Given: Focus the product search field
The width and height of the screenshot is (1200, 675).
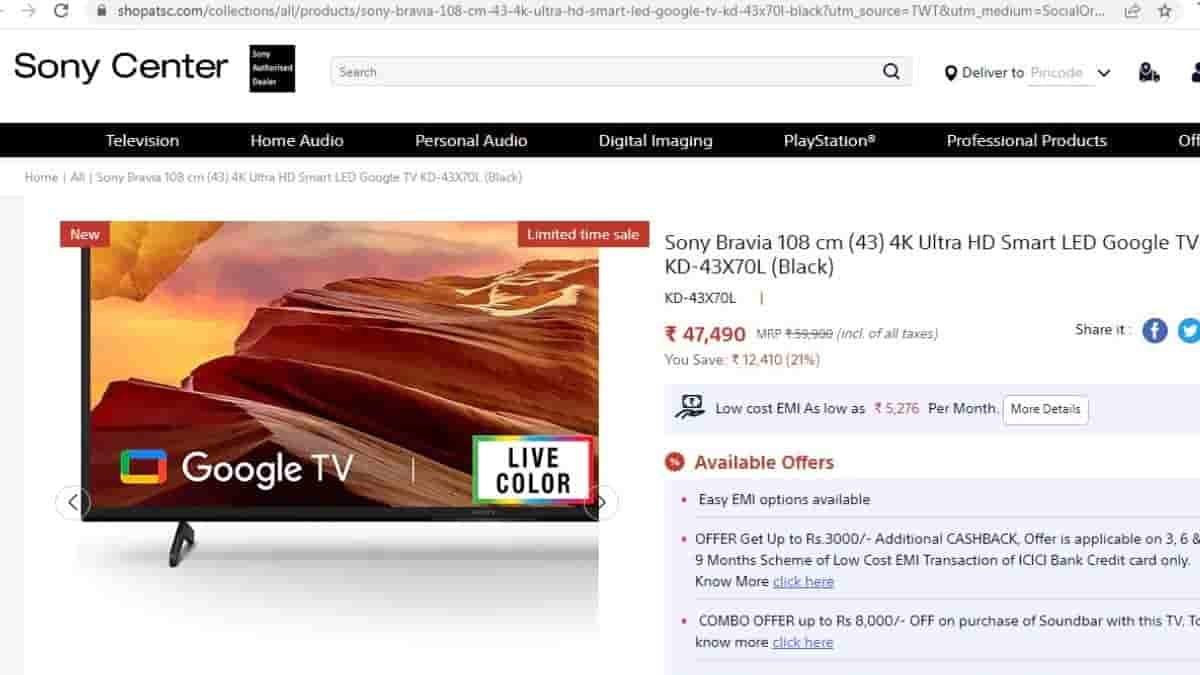Looking at the screenshot, I should (x=600, y=72).
